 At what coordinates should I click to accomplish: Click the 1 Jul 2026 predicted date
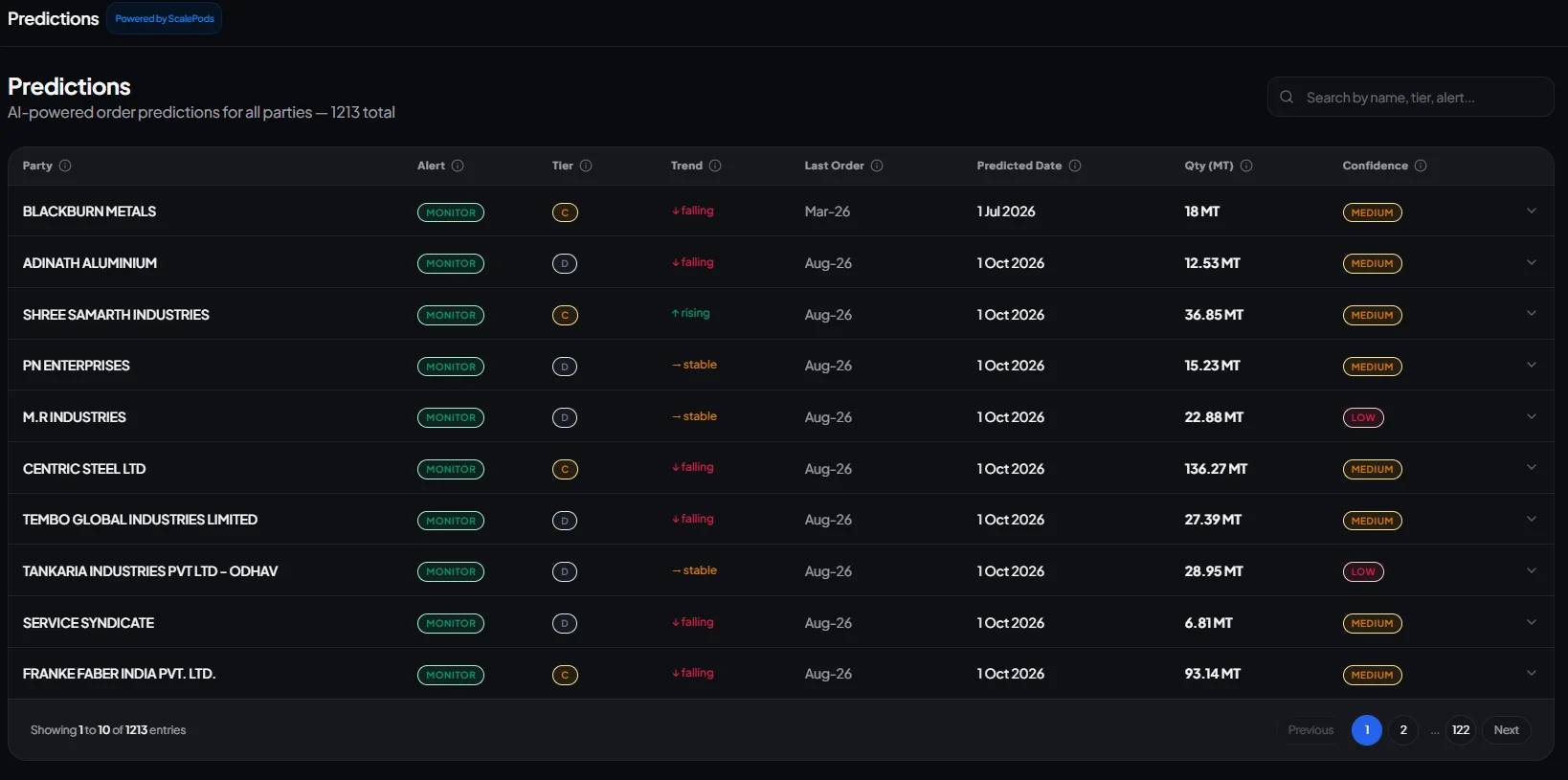(1006, 212)
